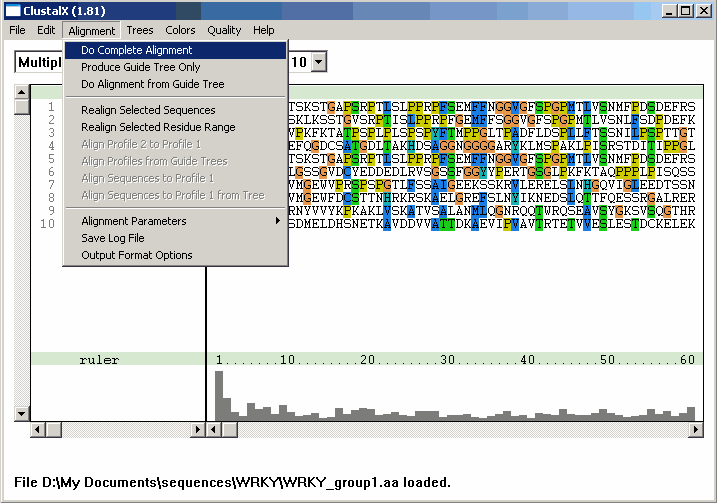Screen dimensions: 717x503
Task: Click ruler position 50
Action: tap(608, 360)
